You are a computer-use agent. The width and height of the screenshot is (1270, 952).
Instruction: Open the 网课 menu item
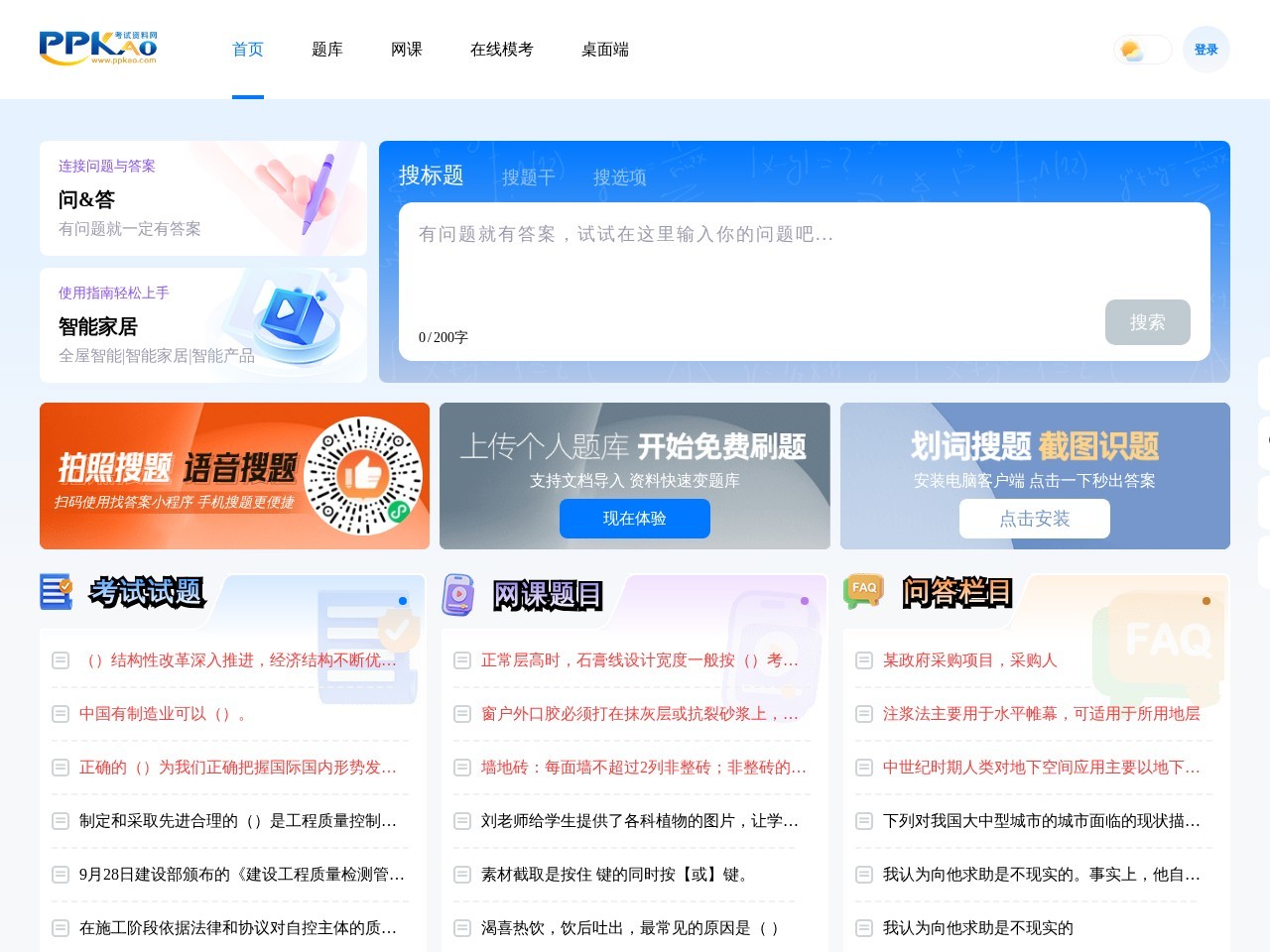coord(406,50)
